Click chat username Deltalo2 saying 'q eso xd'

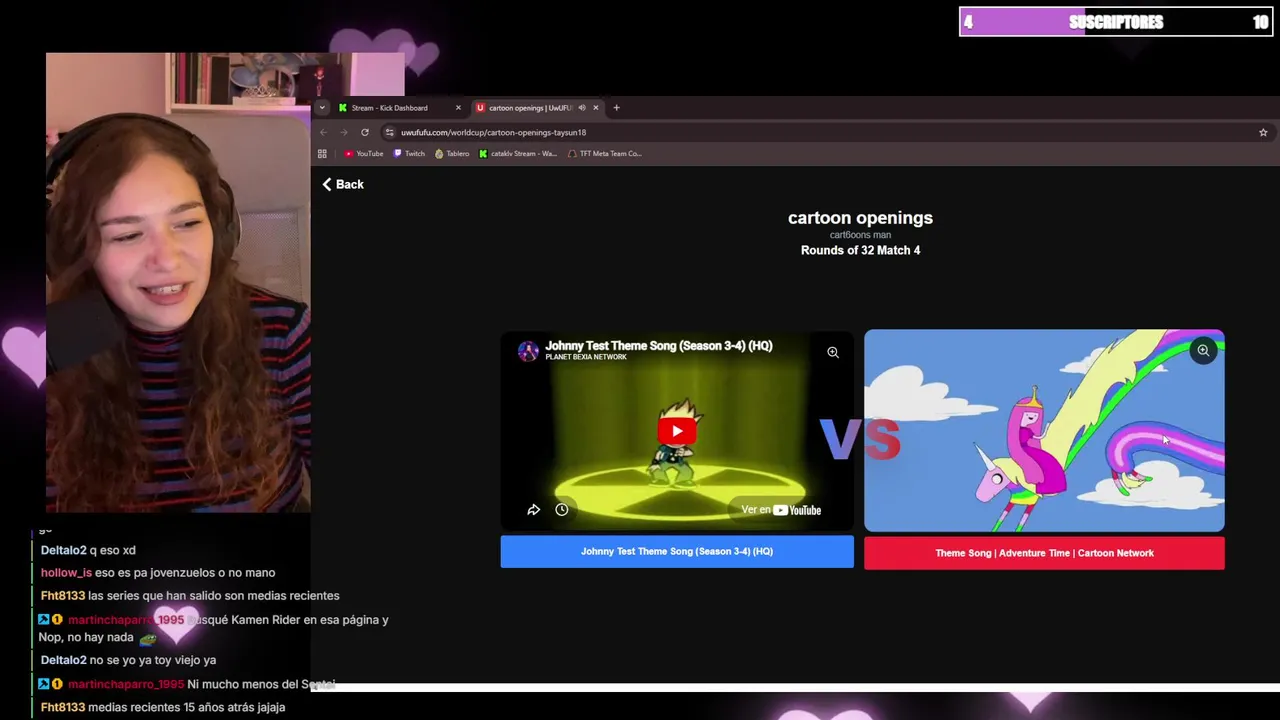click(63, 550)
